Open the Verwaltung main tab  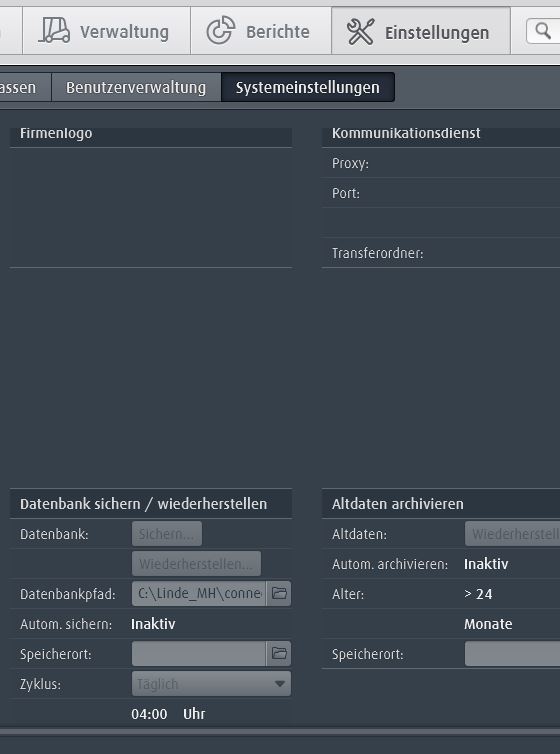pos(106,31)
